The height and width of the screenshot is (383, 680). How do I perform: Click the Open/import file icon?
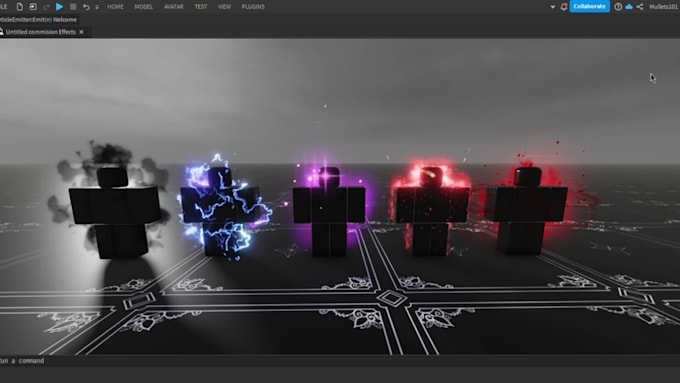[33, 7]
